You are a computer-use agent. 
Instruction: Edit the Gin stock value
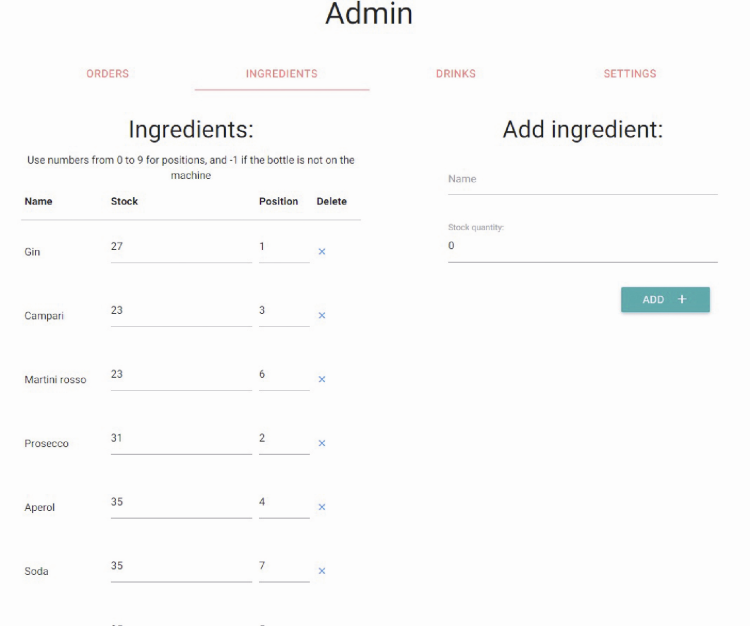181,247
